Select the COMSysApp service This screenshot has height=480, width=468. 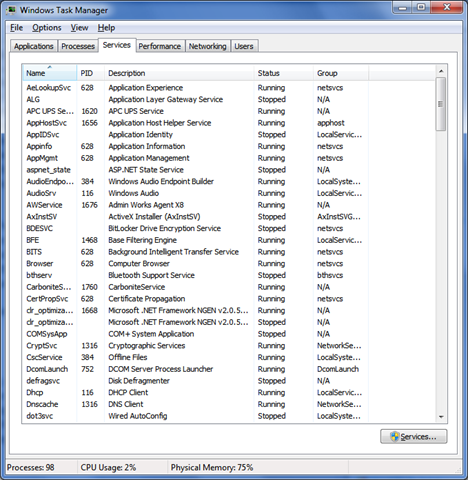[47, 334]
